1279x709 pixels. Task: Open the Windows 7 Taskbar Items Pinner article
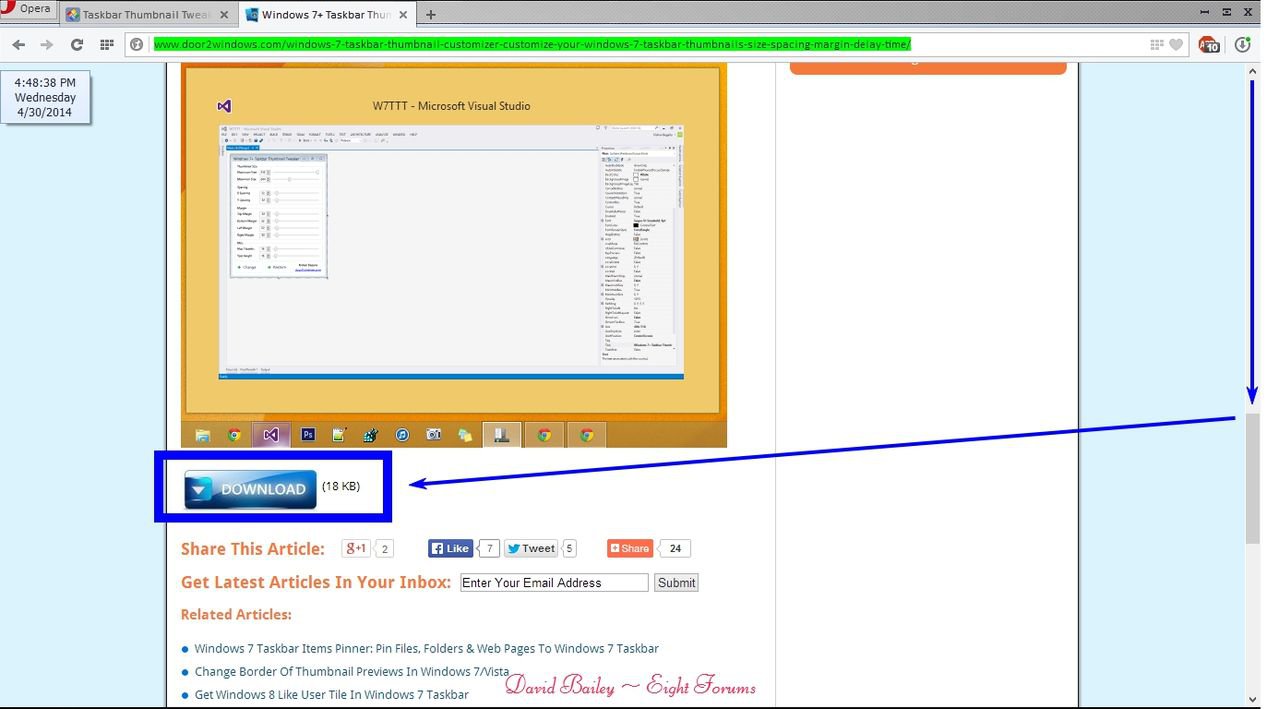427,648
